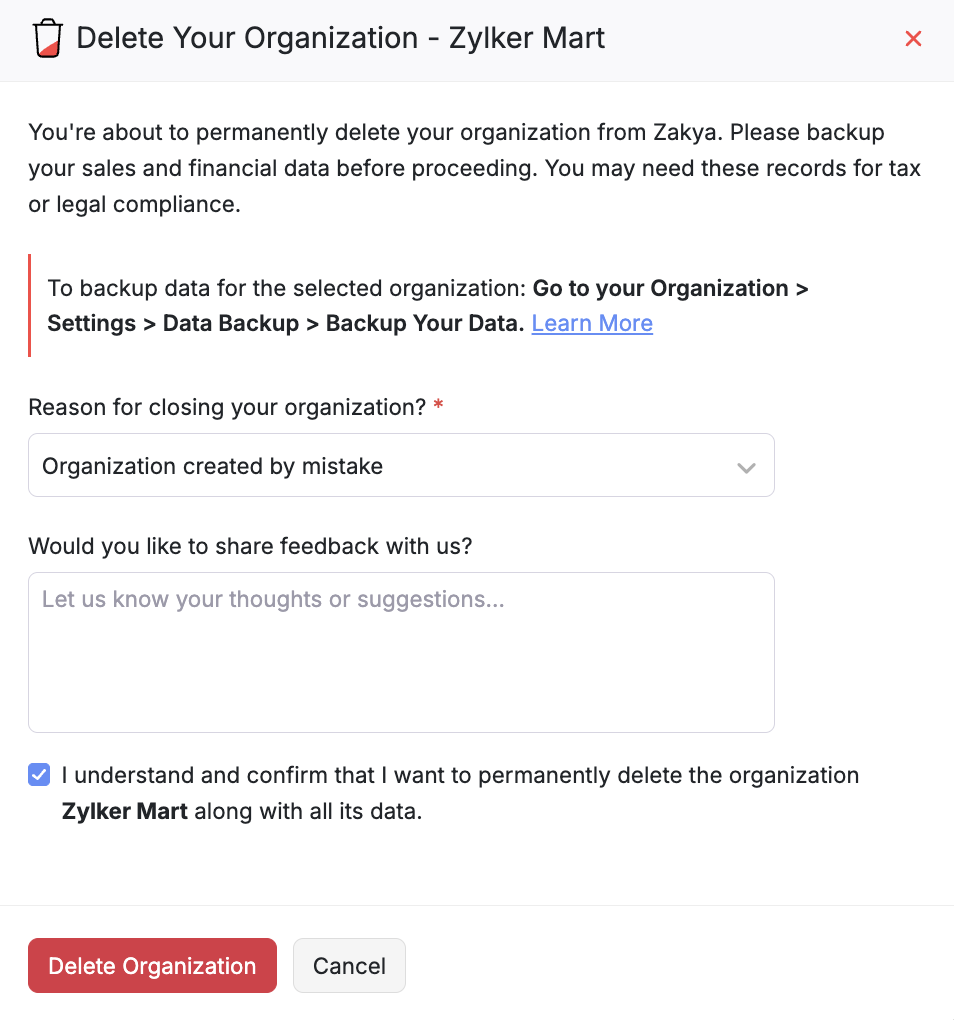
Task: Click the 'To backup data for the selected organization' text
Action: [x=286, y=289]
